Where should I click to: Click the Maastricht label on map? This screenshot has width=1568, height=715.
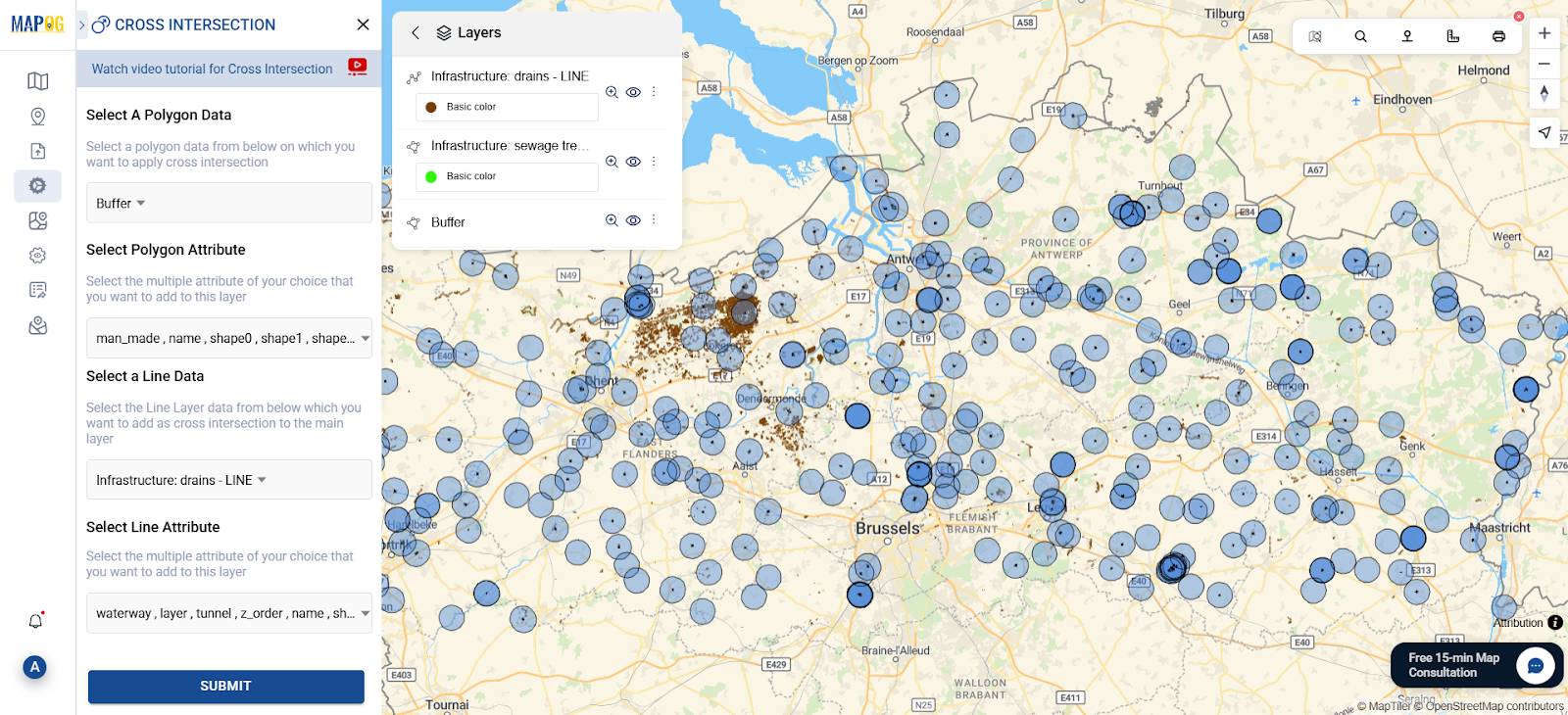click(x=1499, y=528)
